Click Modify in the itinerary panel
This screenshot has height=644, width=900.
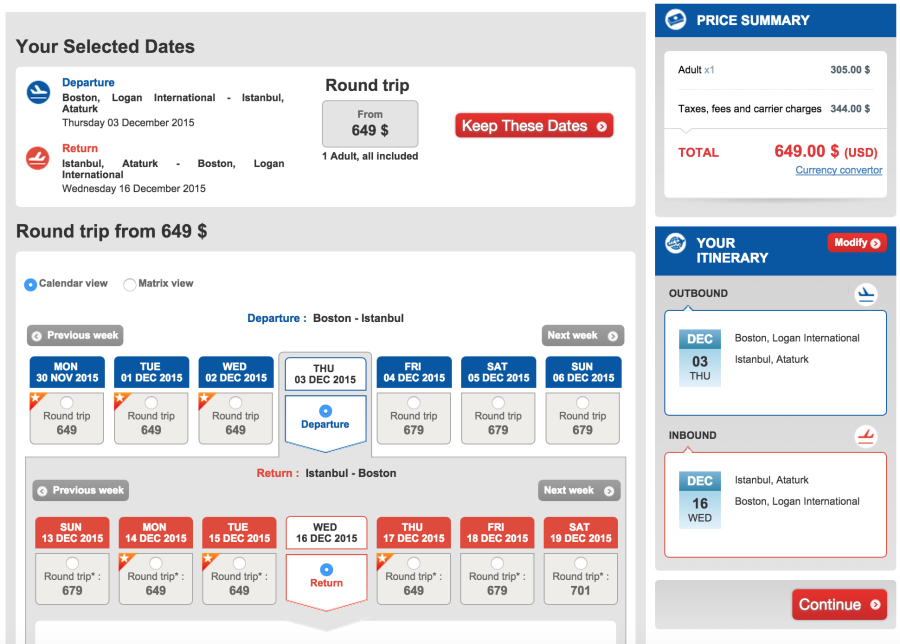click(856, 243)
